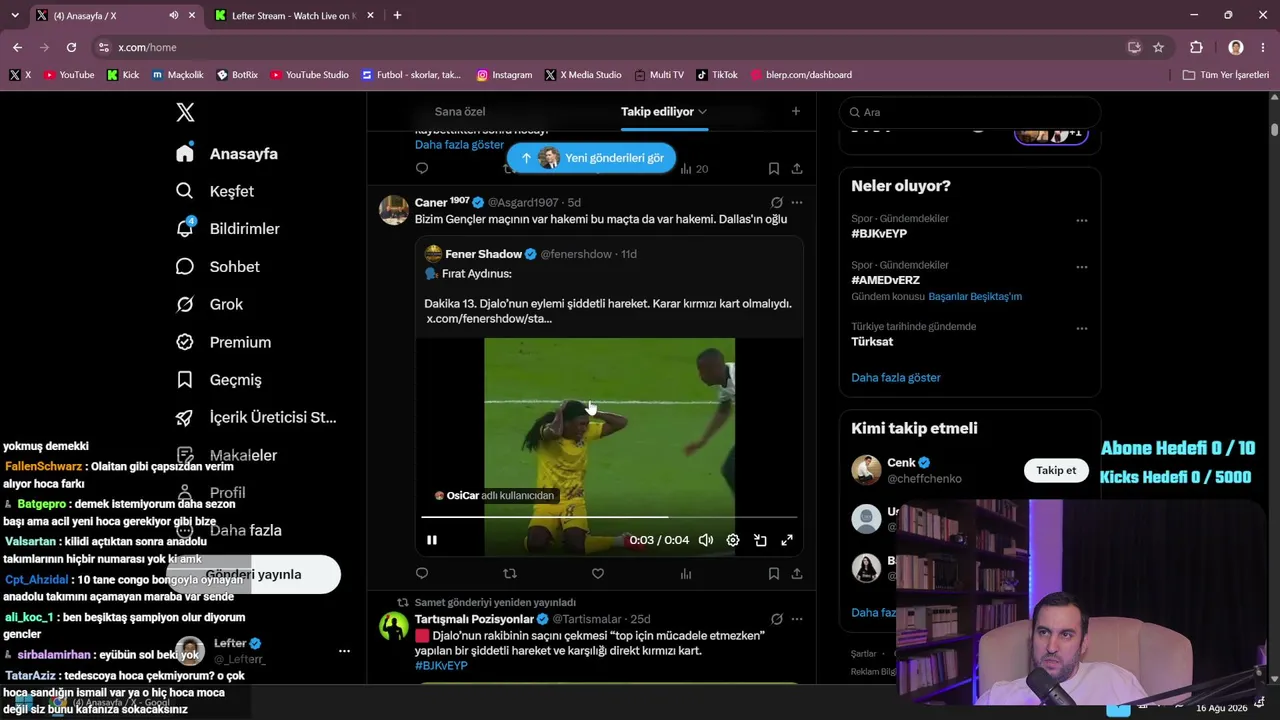Image resolution: width=1280 pixels, height=720 pixels.
Task: Like Caner's post
Action: tap(598, 574)
